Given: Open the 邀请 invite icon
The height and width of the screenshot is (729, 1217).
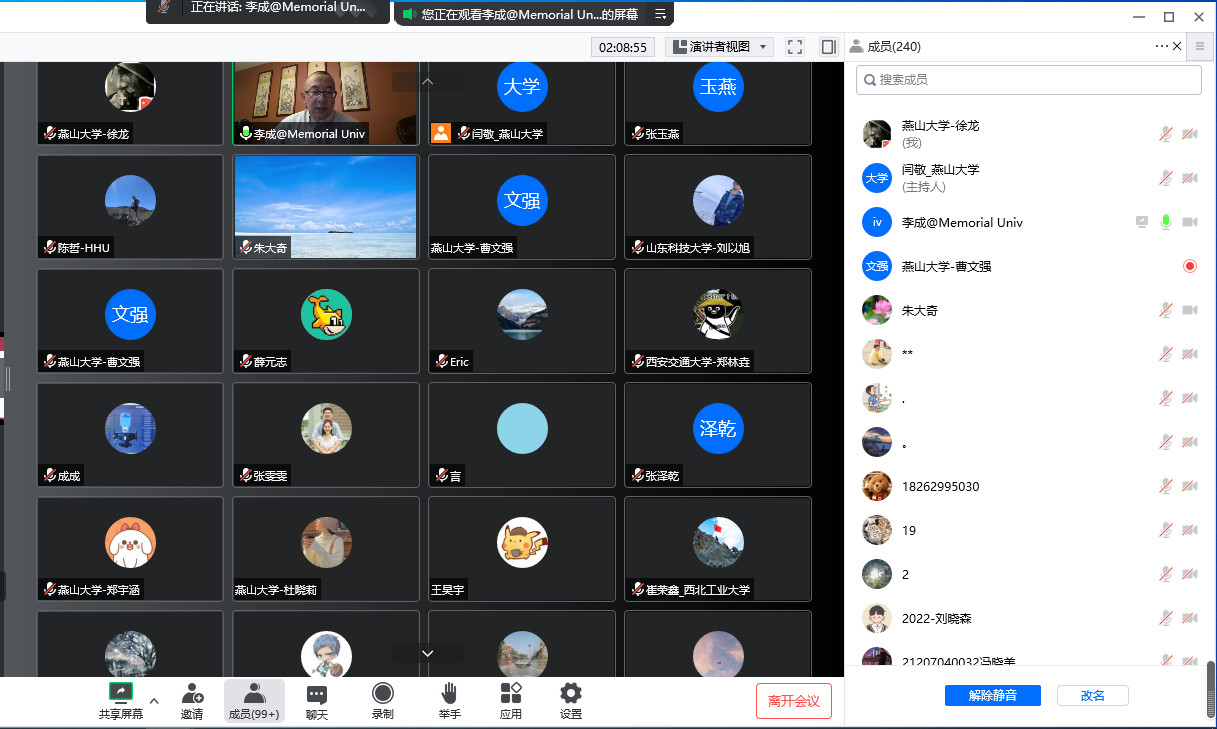Looking at the screenshot, I should [x=192, y=694].
